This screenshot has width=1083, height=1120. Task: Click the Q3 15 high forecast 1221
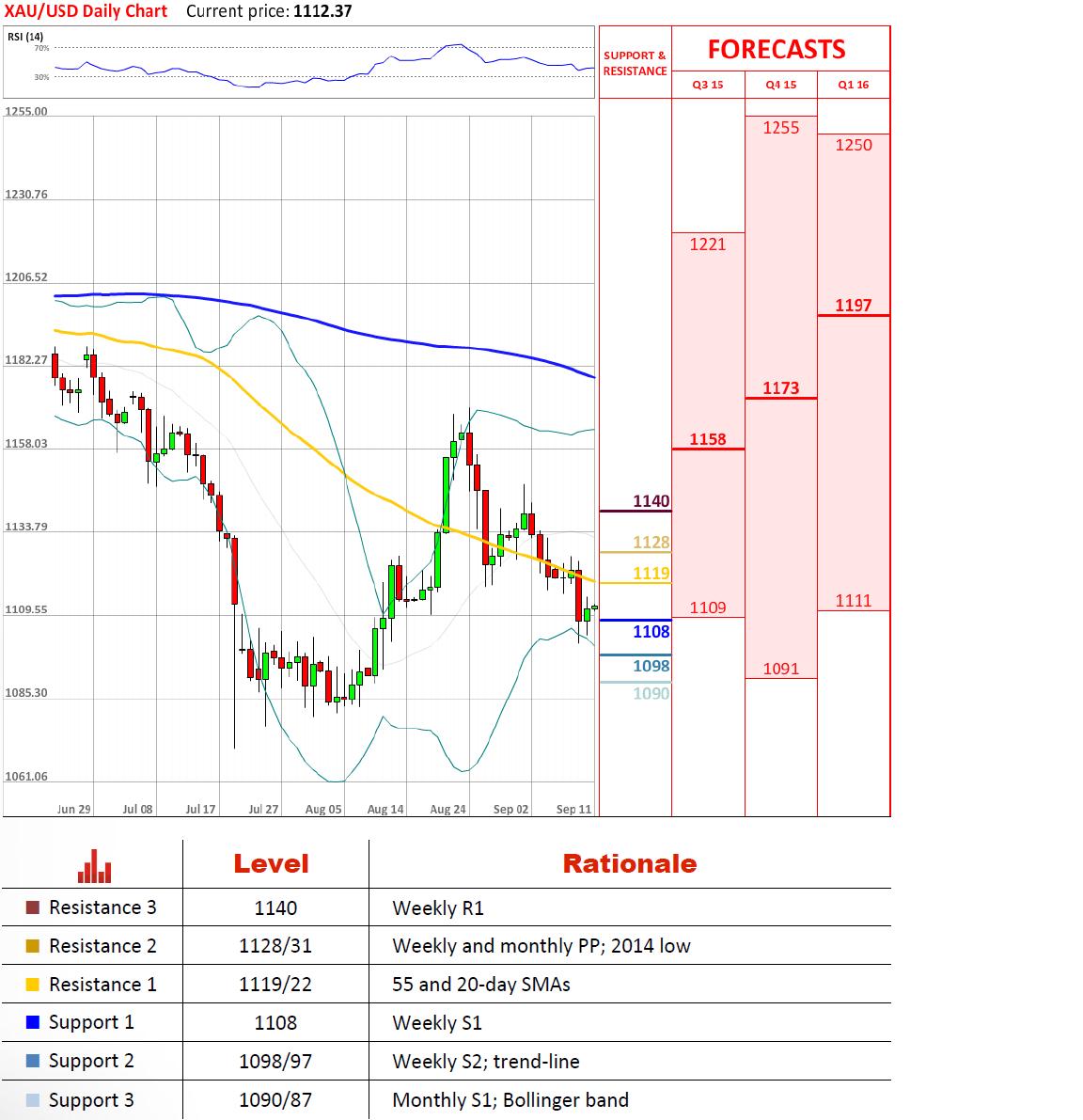tap(708, 245)
